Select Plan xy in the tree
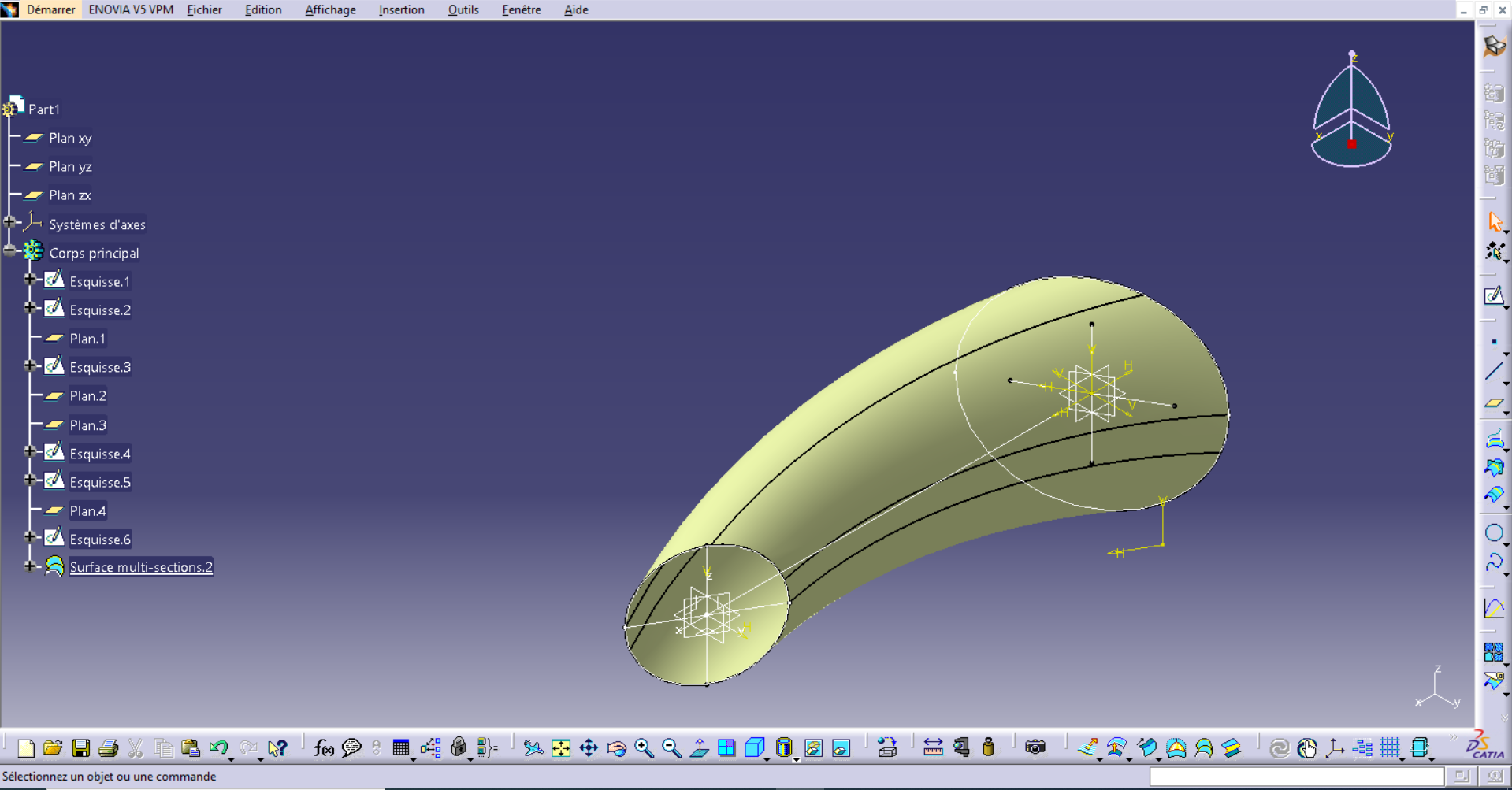Viewport: 1512px width, 790px height. coord(70,138)
